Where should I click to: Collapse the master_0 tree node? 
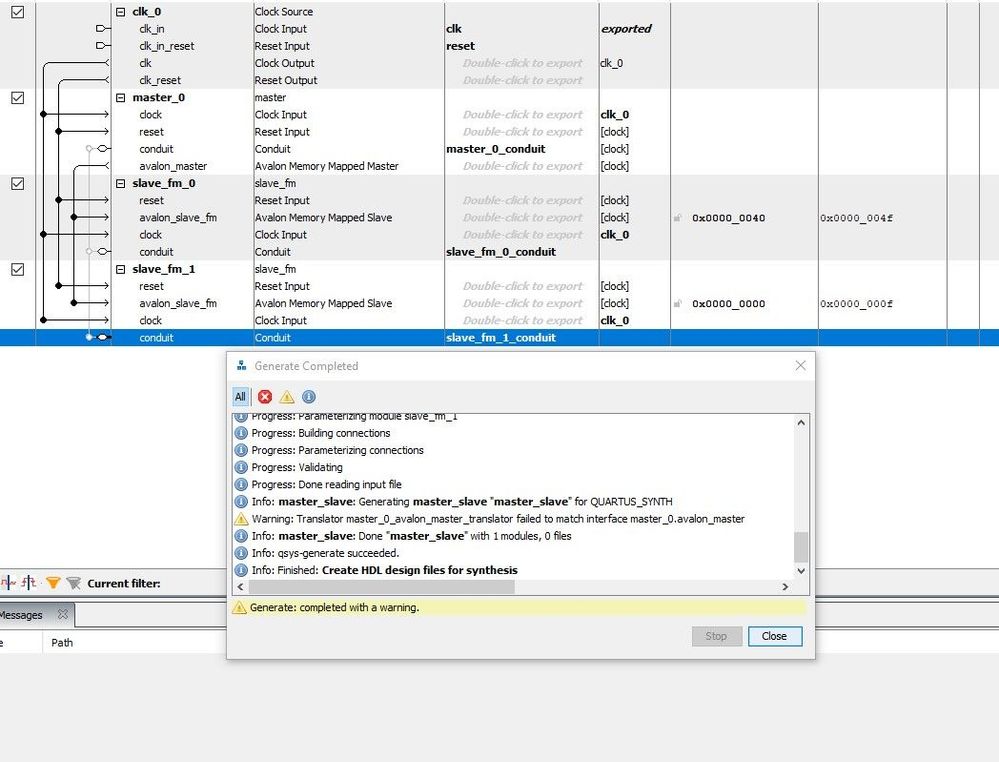coord(122,98)
